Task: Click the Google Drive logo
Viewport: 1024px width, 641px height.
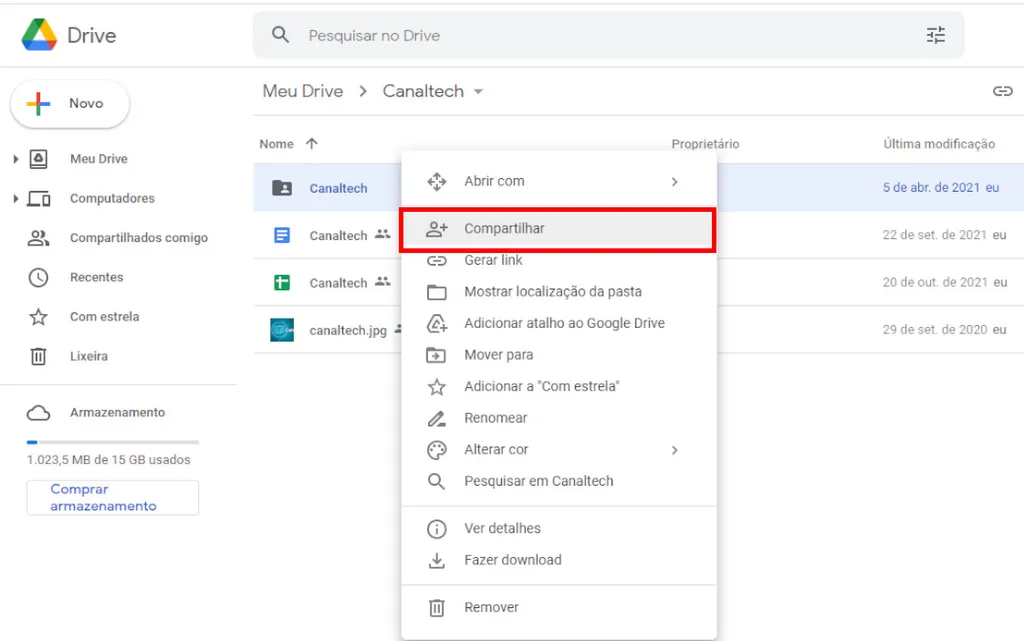Action: (x=39, y=35)
